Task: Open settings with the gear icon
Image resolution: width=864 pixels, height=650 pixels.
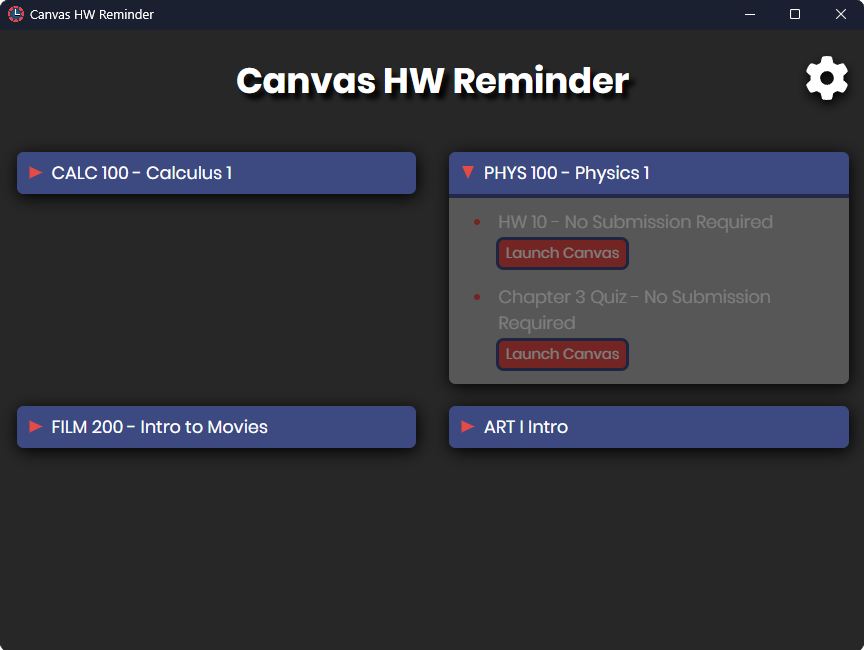Action: point(827,78)
